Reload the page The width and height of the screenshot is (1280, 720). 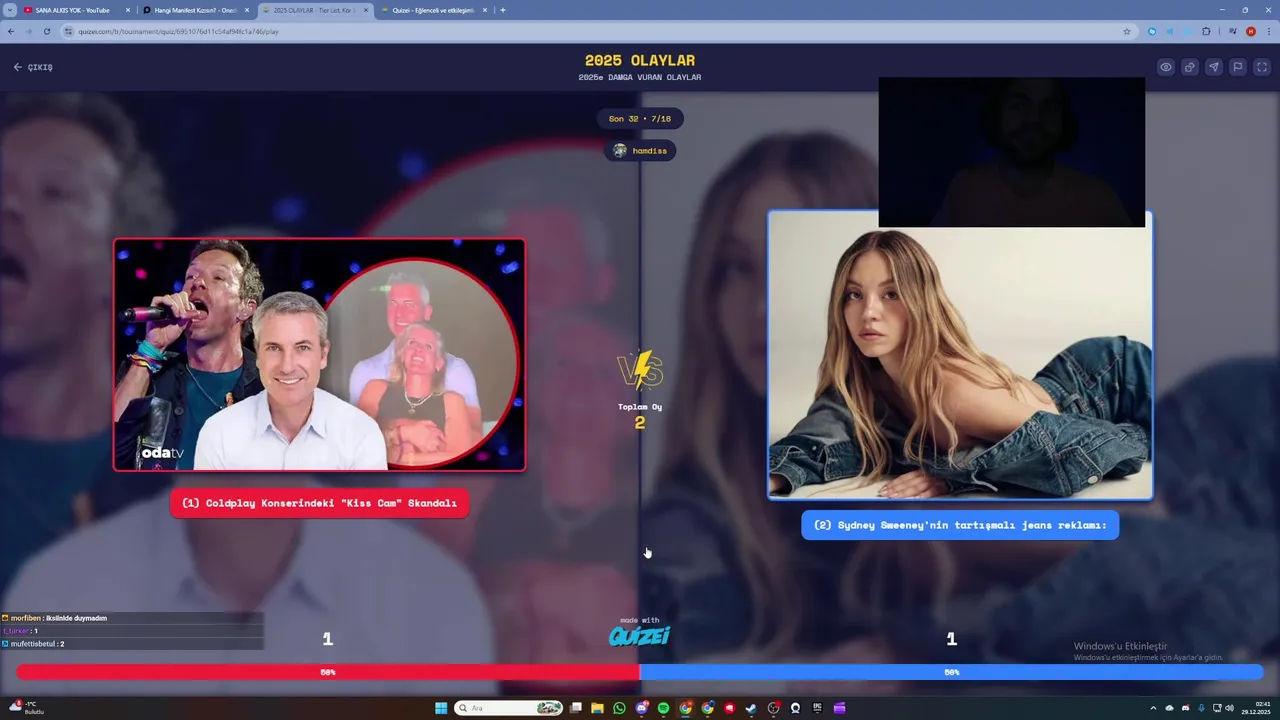coord(46,31)
